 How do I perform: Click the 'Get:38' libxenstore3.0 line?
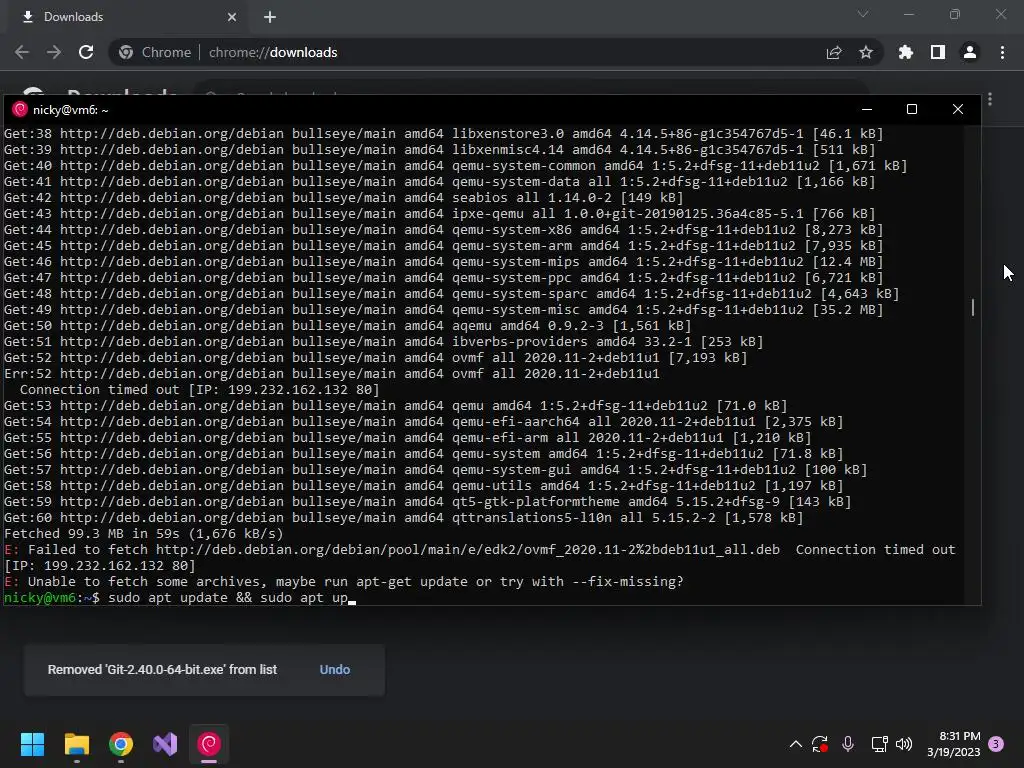[443, 134]
